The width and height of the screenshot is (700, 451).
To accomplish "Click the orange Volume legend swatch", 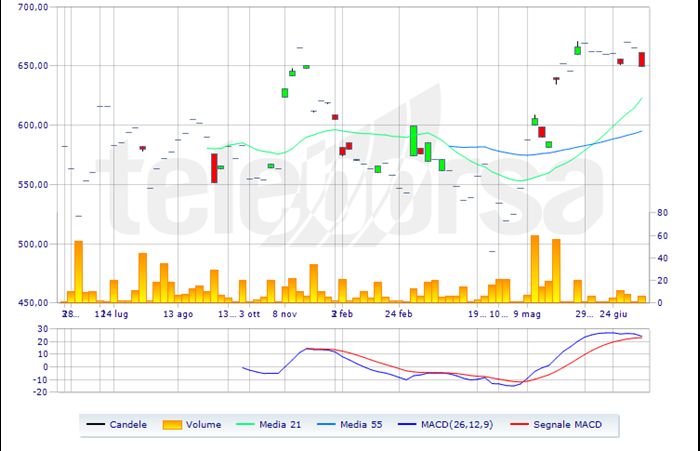I will tap(172, 425).
